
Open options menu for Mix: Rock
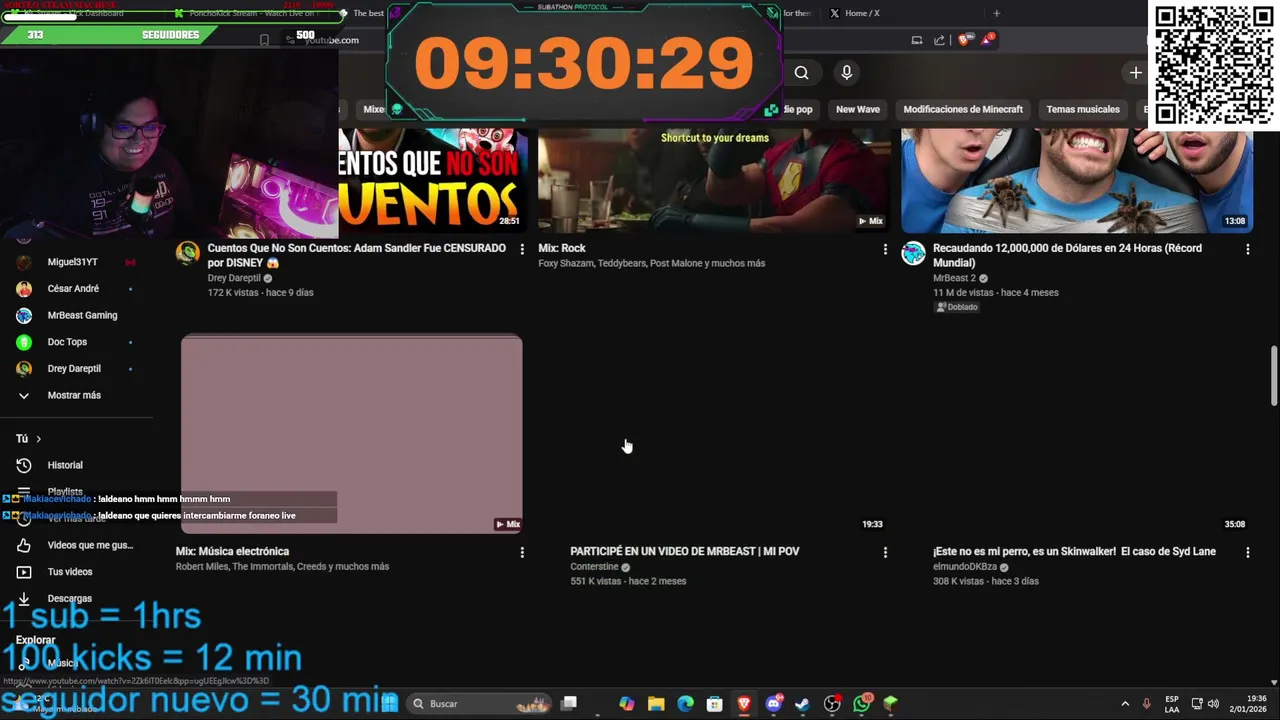(884, 249)
